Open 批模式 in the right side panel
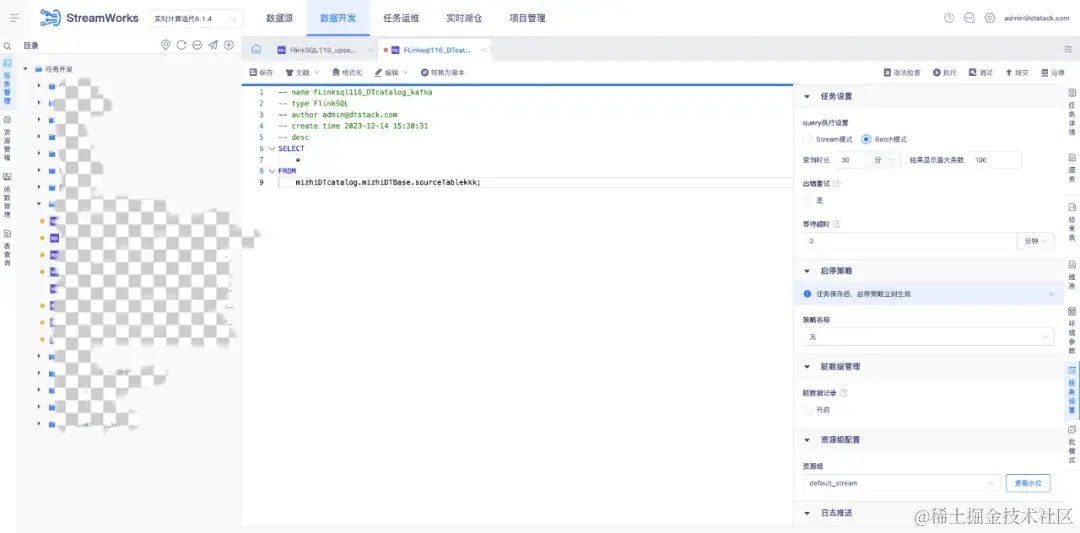 (1072, 444)
